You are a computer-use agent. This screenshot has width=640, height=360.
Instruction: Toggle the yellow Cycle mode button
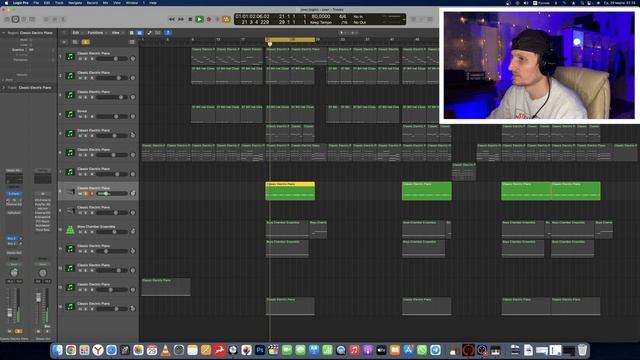click(x=226, y=19)
